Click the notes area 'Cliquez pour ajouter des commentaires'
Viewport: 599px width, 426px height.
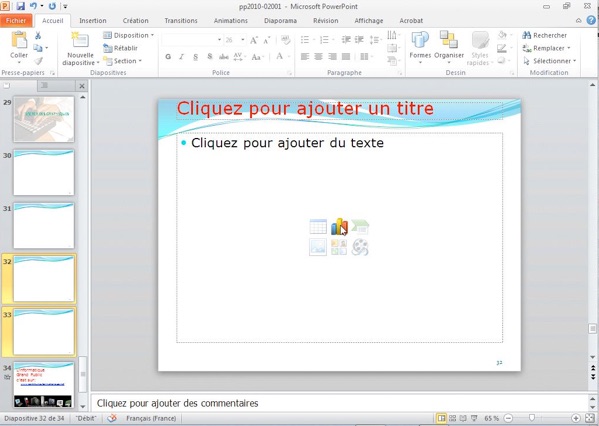[x=178, y=403]
